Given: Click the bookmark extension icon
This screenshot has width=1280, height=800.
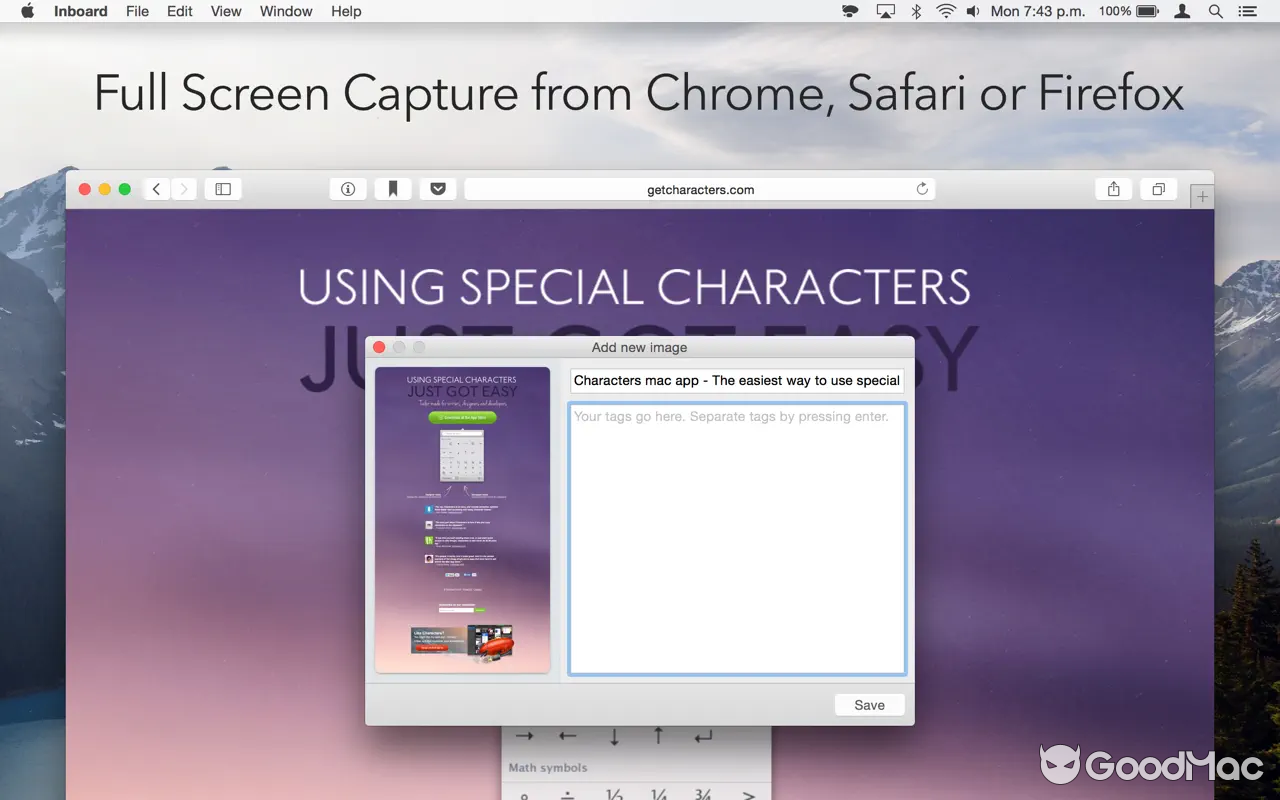Looking at the screenshot, I should [x=393, y=189].
